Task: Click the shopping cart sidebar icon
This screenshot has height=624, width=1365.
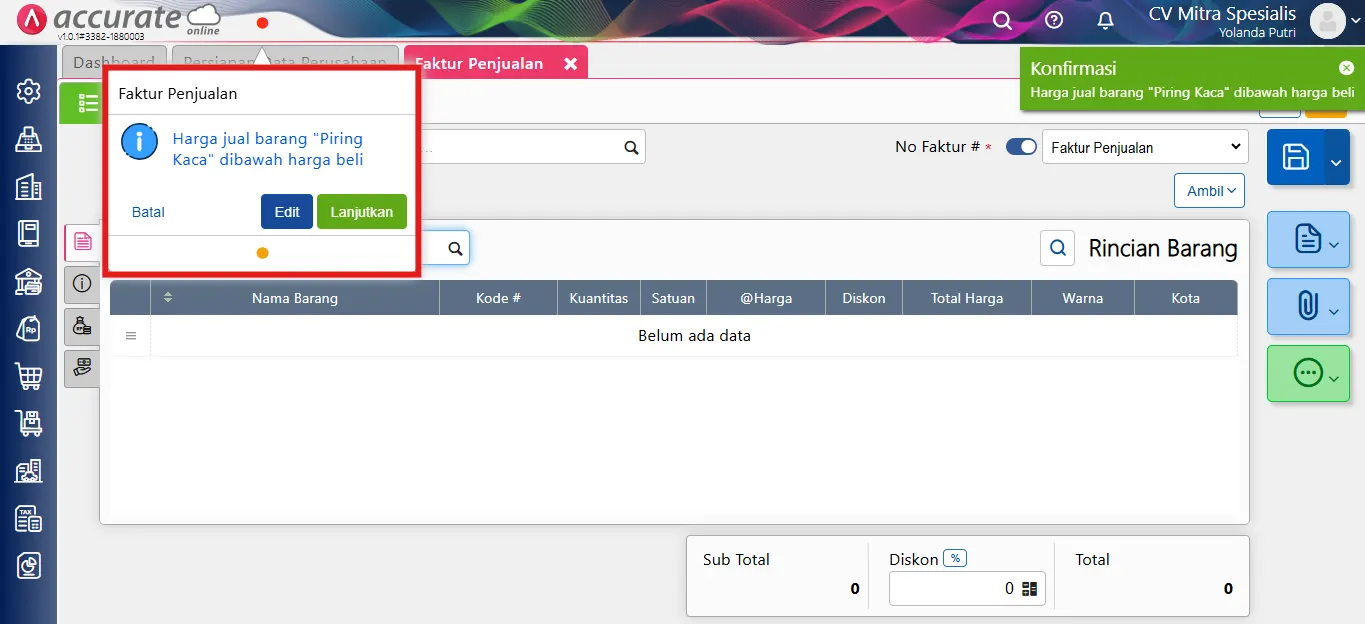Action: 29,376
